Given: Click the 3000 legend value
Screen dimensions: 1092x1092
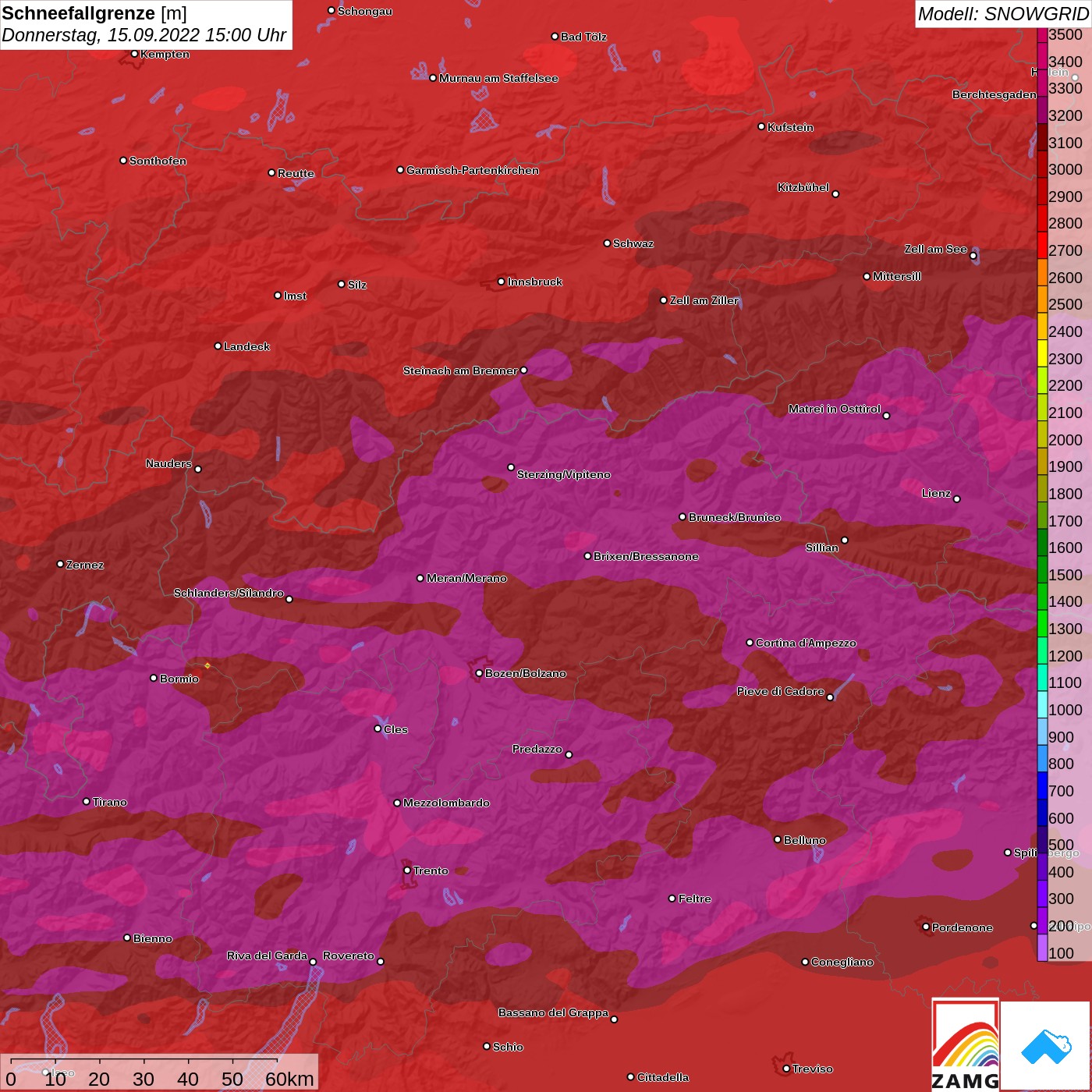Looking at the screenshot, I should (x=1065, y=169).
